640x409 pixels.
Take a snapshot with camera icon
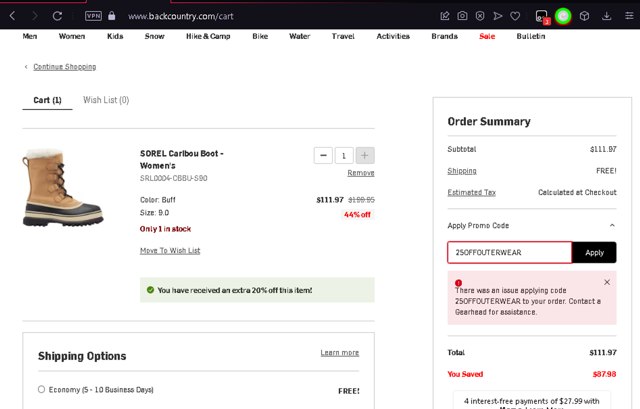462,16
